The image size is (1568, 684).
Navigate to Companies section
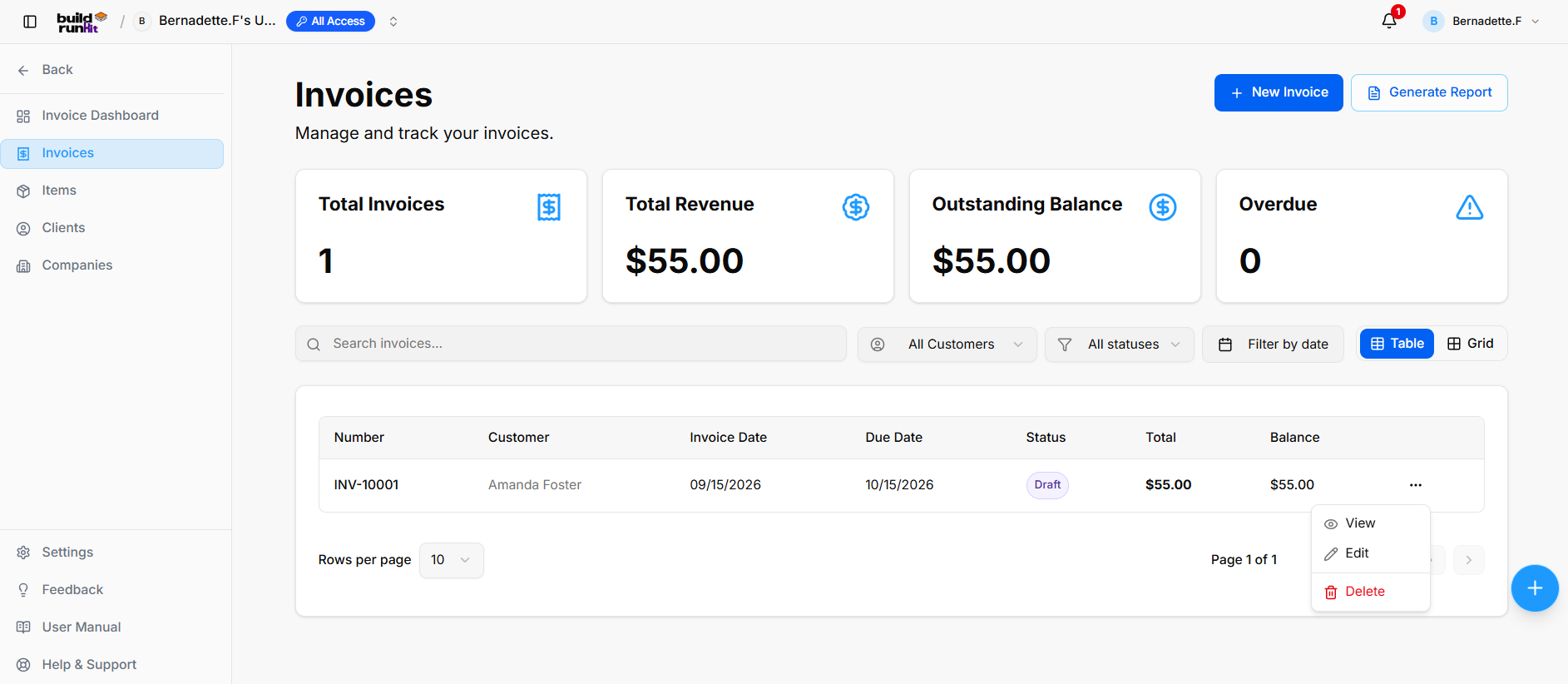(112, 265)
